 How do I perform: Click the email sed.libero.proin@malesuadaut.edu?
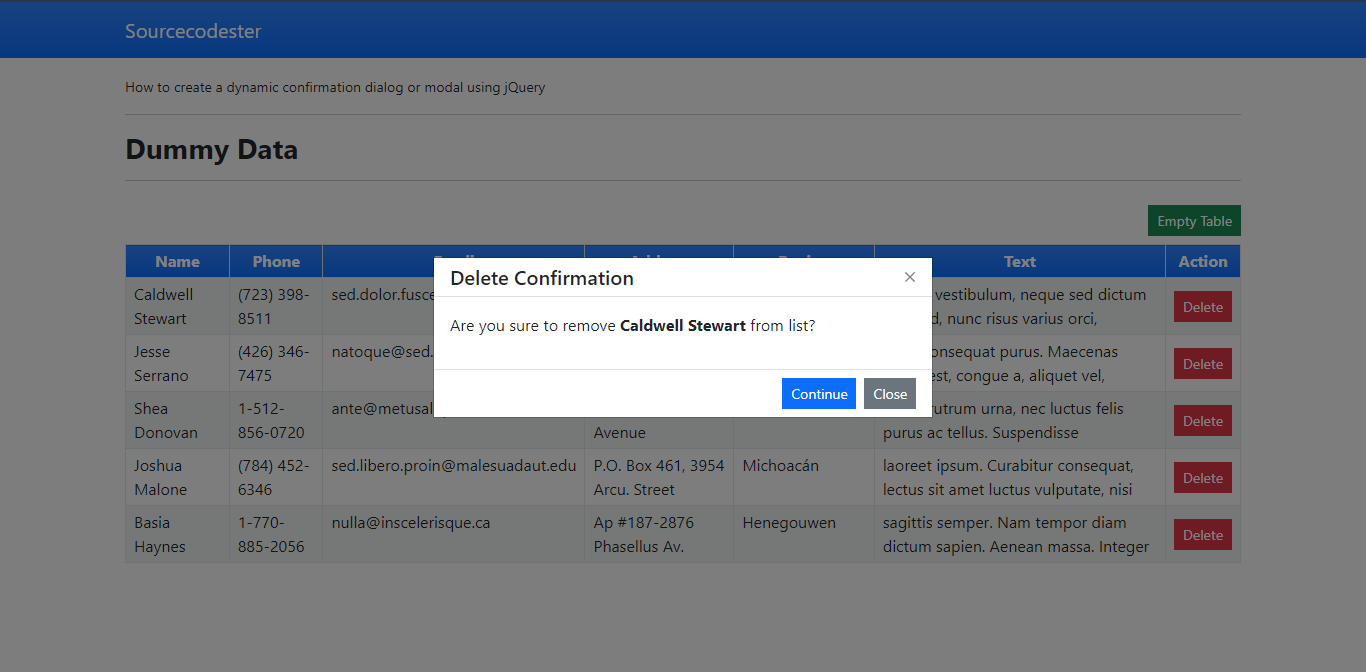coord(454,465)
